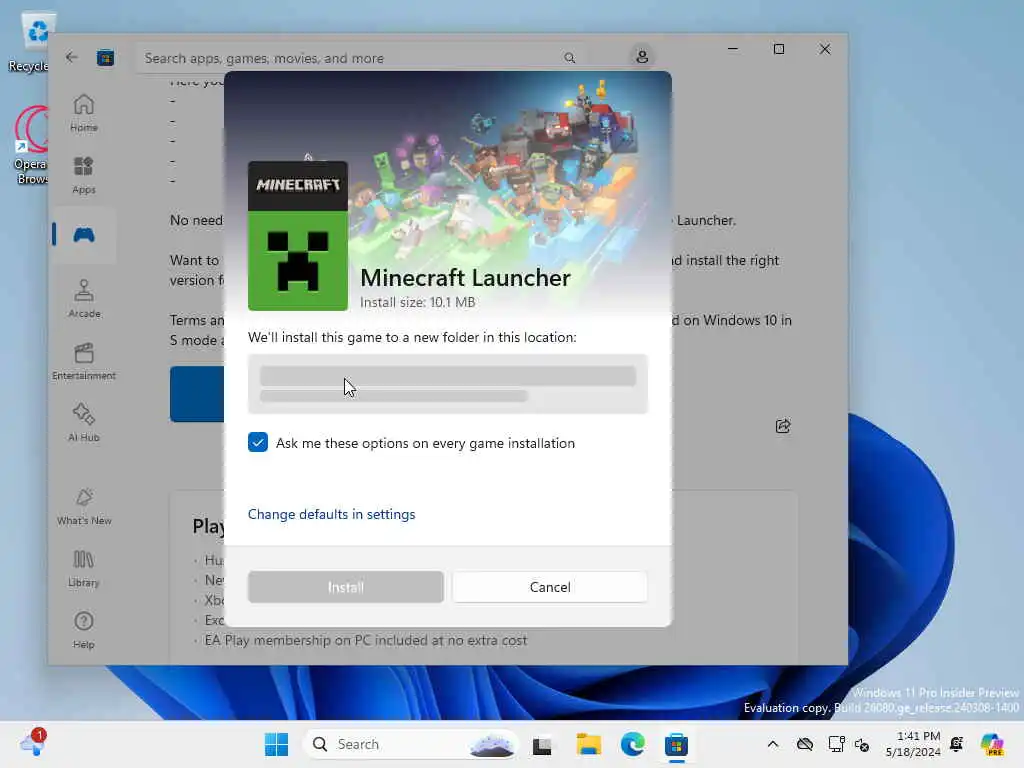This screenshot has height=768, width=1024.
Task: Click the taskbar Search box
Action: point(411,744)
